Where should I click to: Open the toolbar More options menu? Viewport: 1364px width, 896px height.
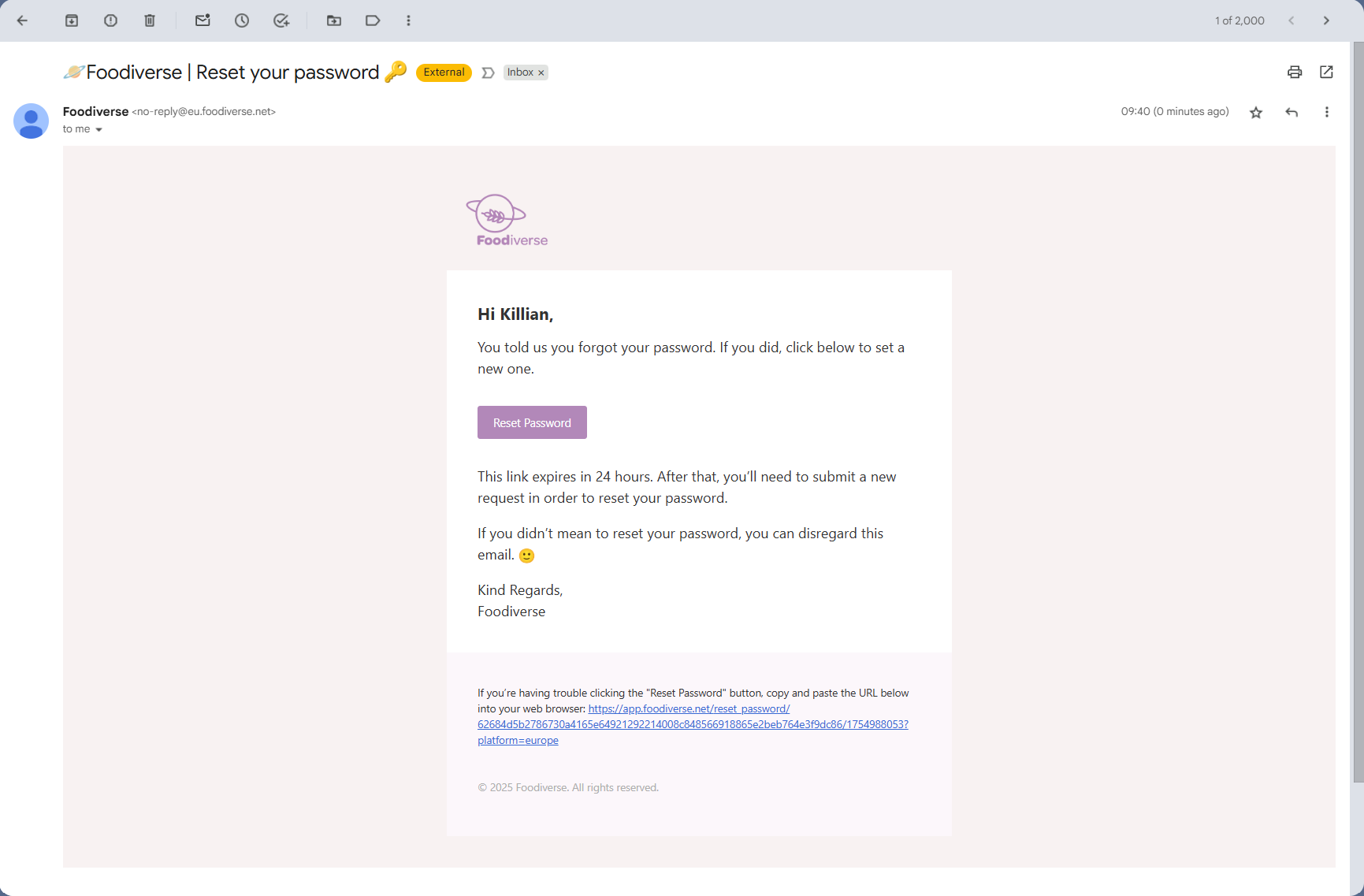pos(408,20)
